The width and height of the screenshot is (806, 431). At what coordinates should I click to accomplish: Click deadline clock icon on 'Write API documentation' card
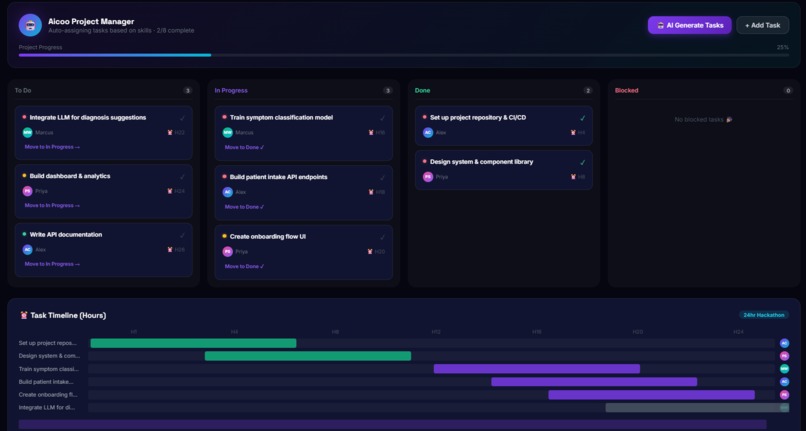point(170,250)
